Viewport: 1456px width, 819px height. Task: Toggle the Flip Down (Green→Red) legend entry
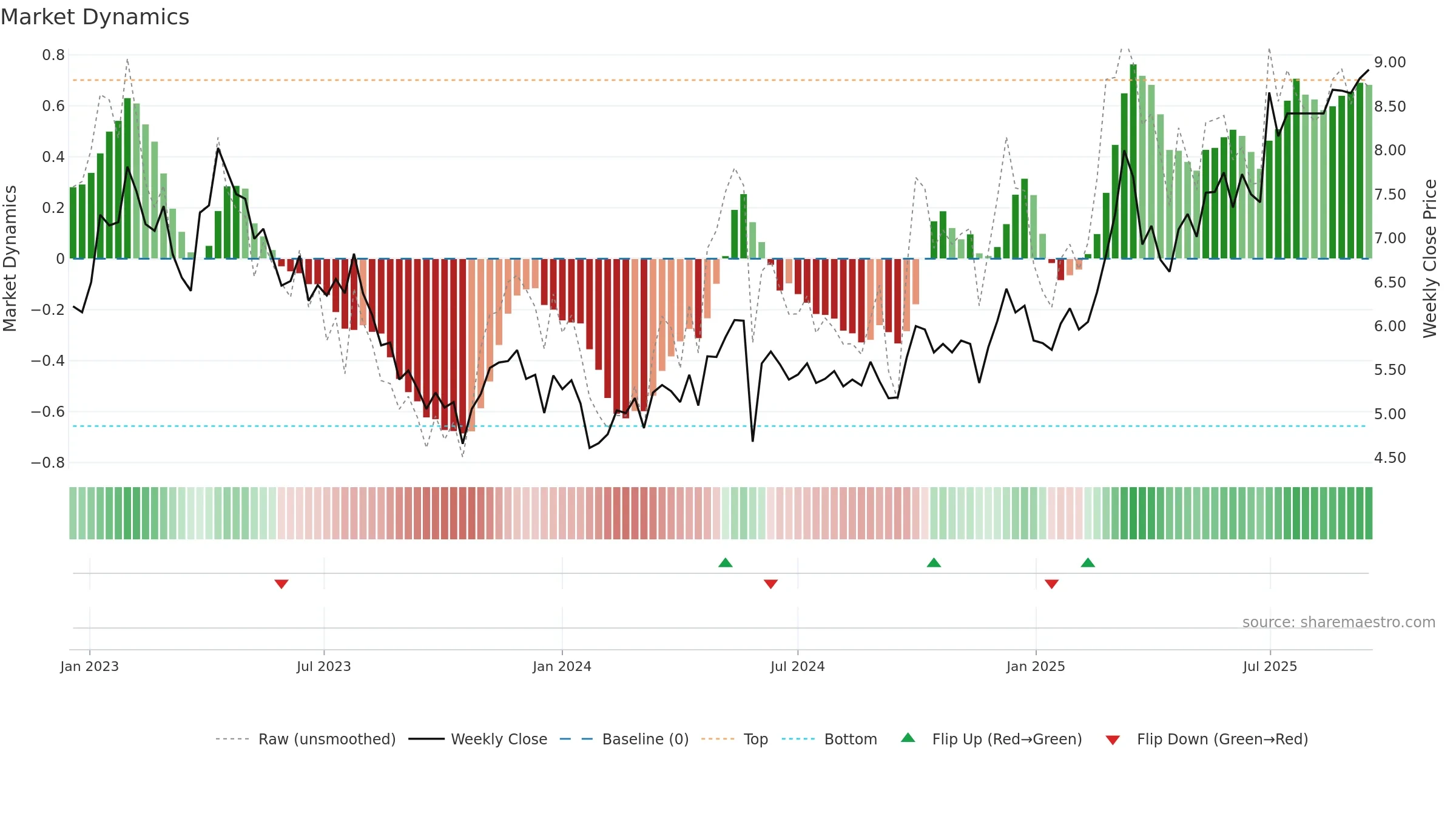(x=1207, y=739)
